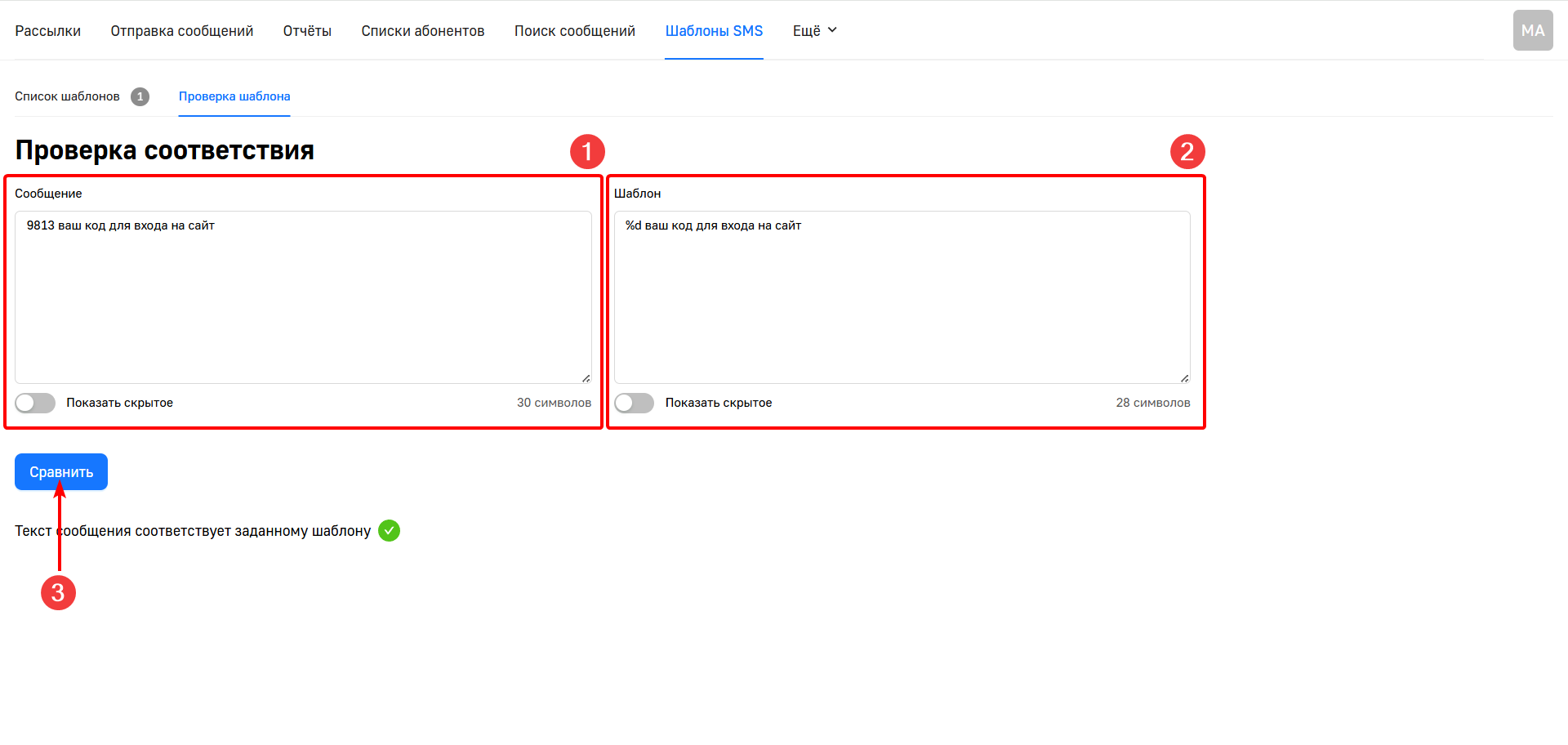The height and width of the screenshot is (745, 1568).
Task: Expand the Ещё dropdown menu
Action: coord(806,31)
